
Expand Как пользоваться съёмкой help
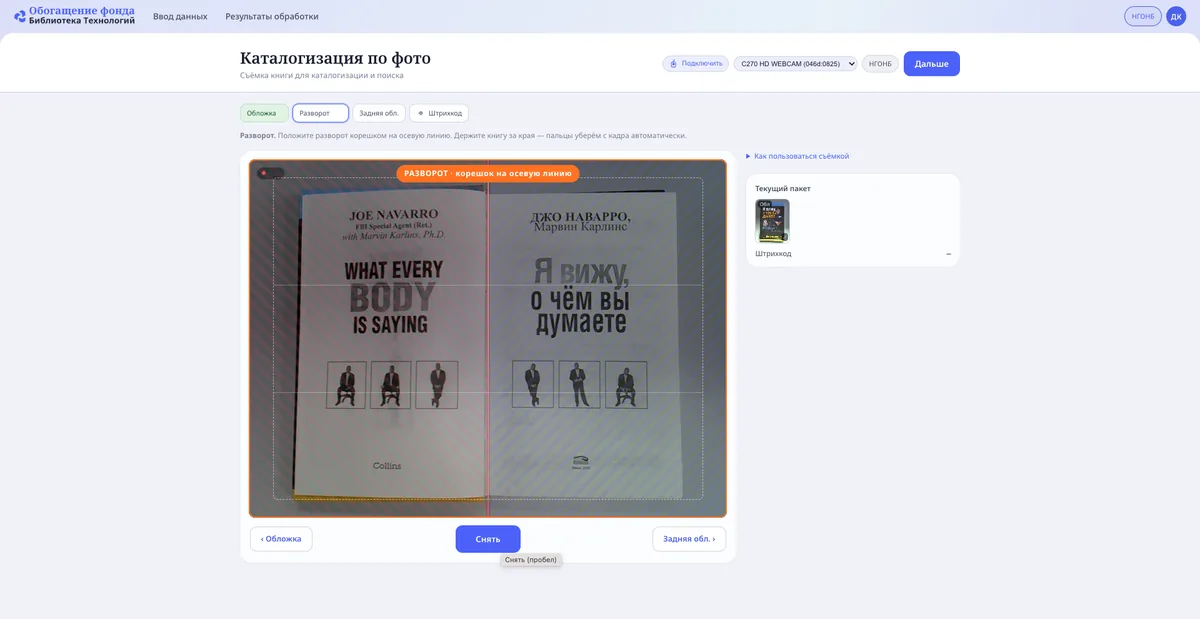point(798,156)
